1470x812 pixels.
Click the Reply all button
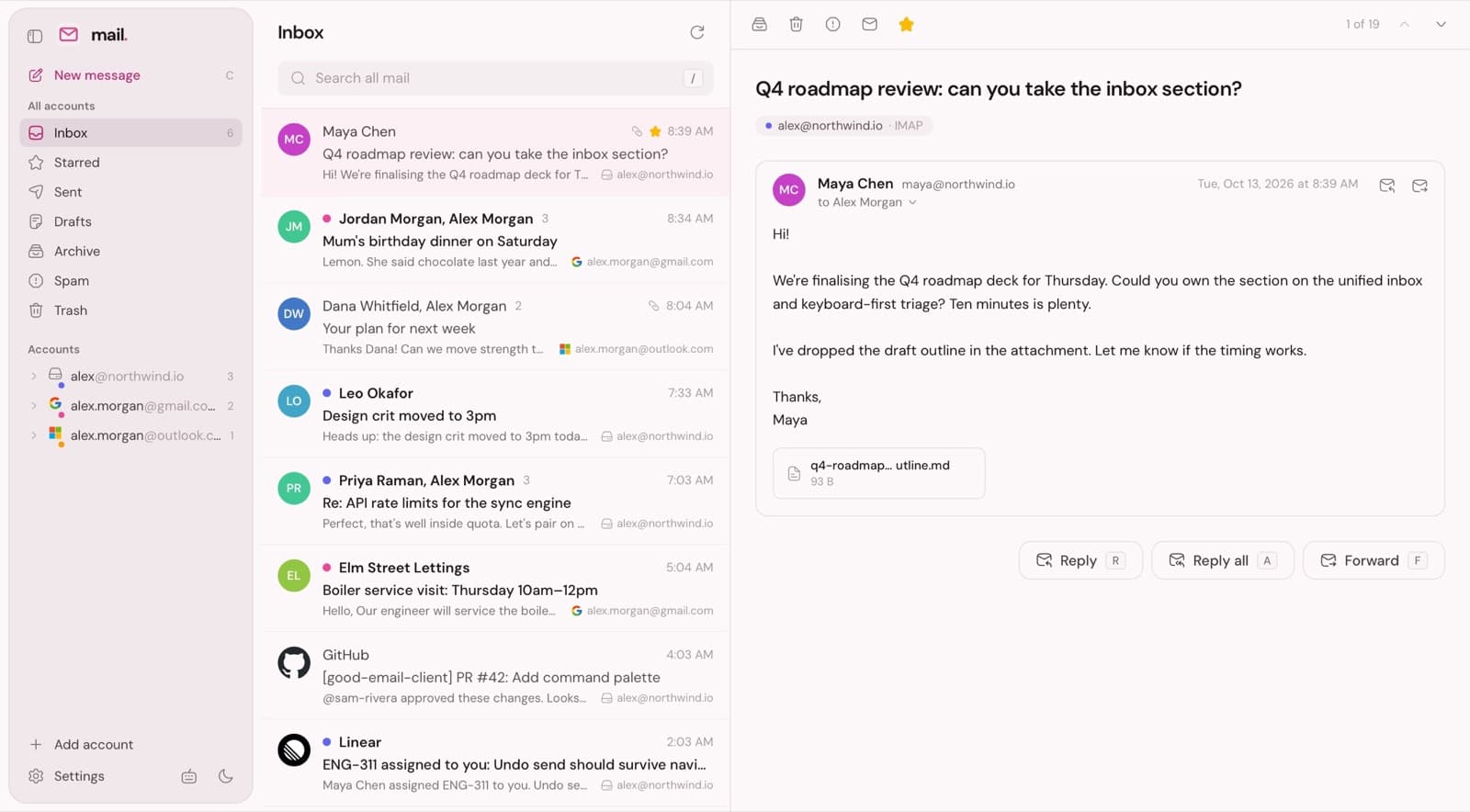click(1222, 560)
